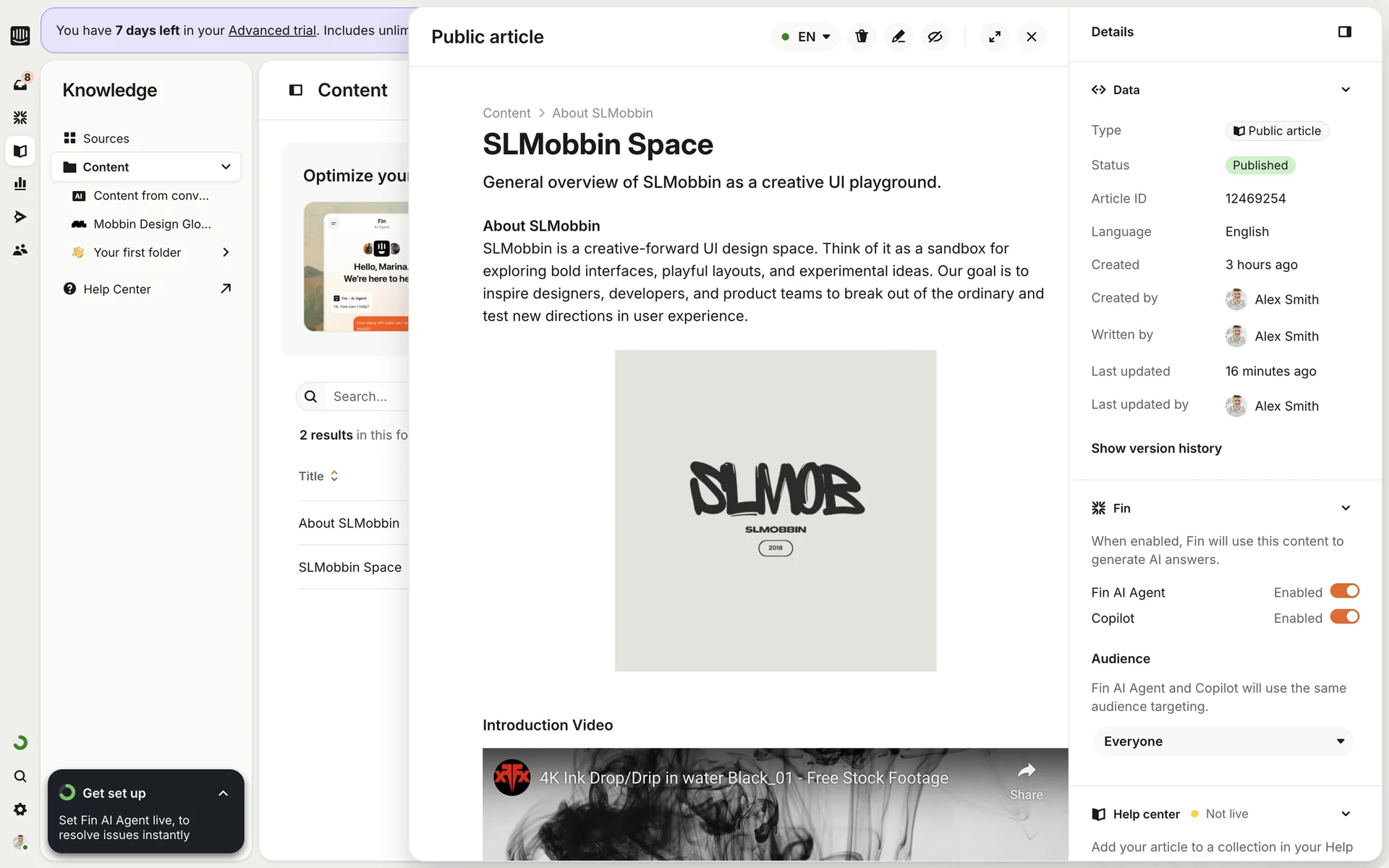Open the Advanced trial link
Screen dimensions: 1389x868
[x=272, y=30]
